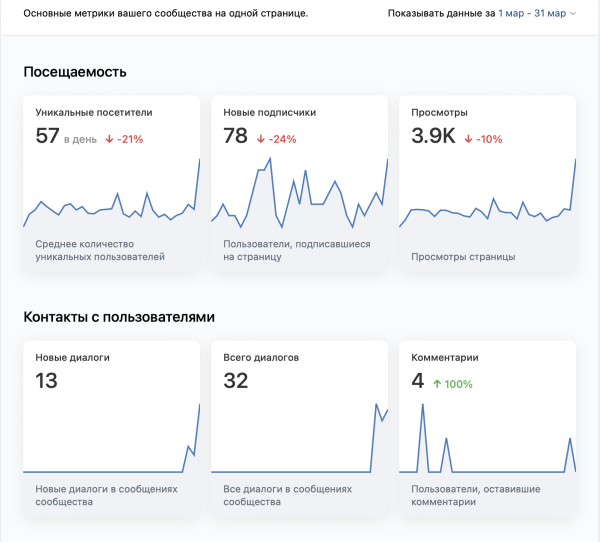Image resolution: width=600 pixels, height=542 pixels.
Task: Click the red down arrow beside -24%
Action: [262, 139]
